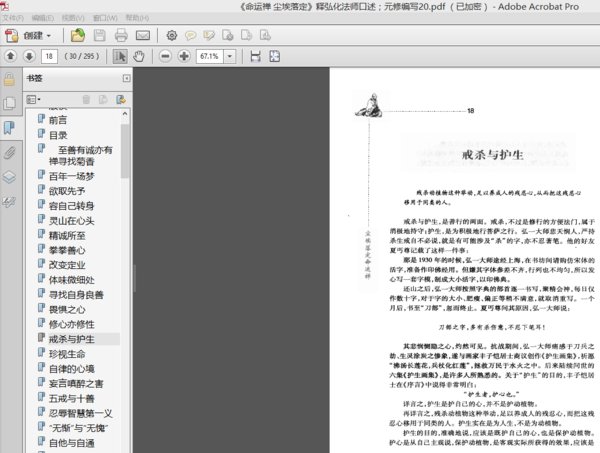The height and width of the screenshot is (453, 600).
Task: Add a sticky note comment
Action: pyautogui.click(x=190, y=36)
